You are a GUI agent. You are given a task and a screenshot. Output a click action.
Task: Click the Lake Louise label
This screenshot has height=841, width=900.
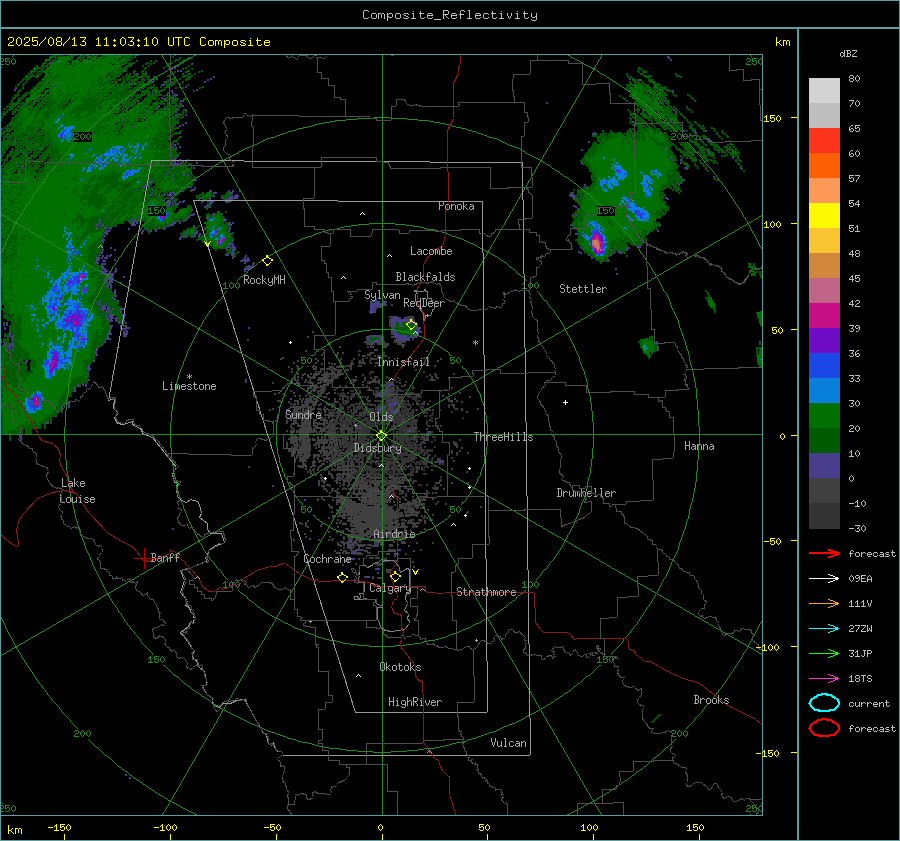pyautogui.click(x=77, y=491)
